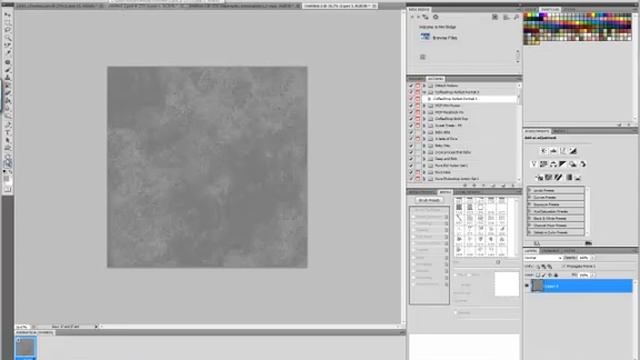The width and height of the screenshot is (640, 360).
Task: Expand Hue/Saturation Presets list
Action: 530,211
